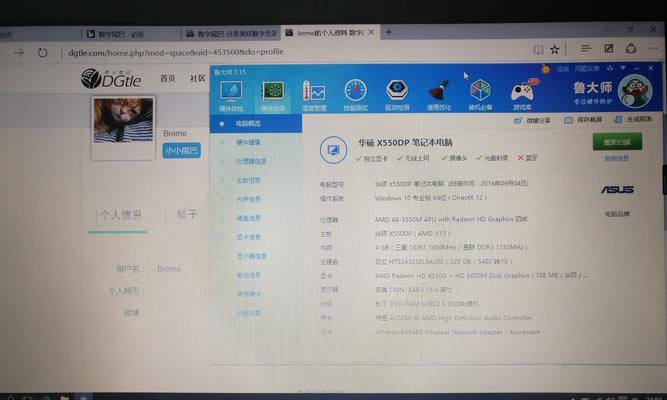Add page to favorites with star icon
The image size is (667, 400).
coord(555,50)
